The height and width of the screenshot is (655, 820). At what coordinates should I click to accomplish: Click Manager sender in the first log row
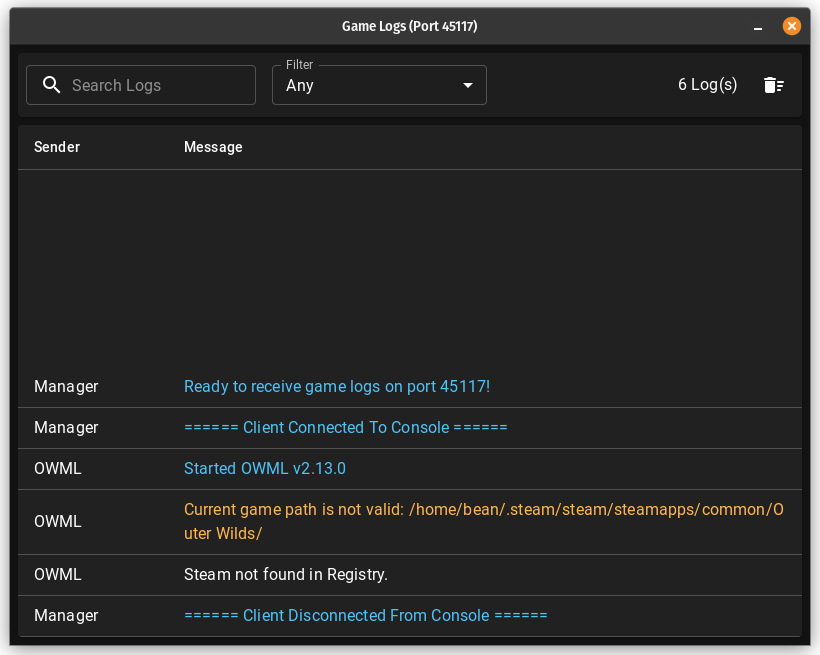(66, 386)
